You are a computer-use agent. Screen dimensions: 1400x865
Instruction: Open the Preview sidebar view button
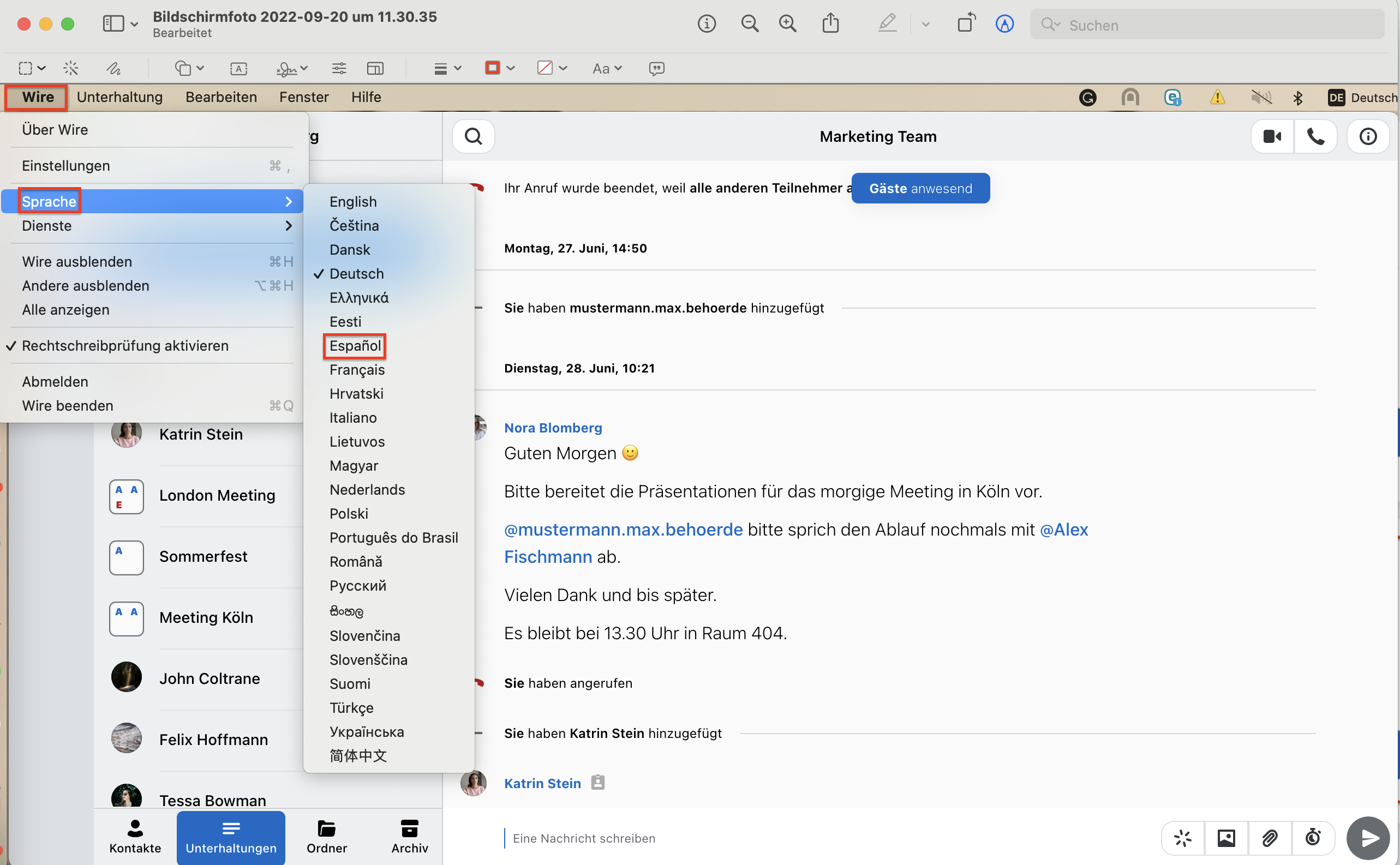[113, 23]
